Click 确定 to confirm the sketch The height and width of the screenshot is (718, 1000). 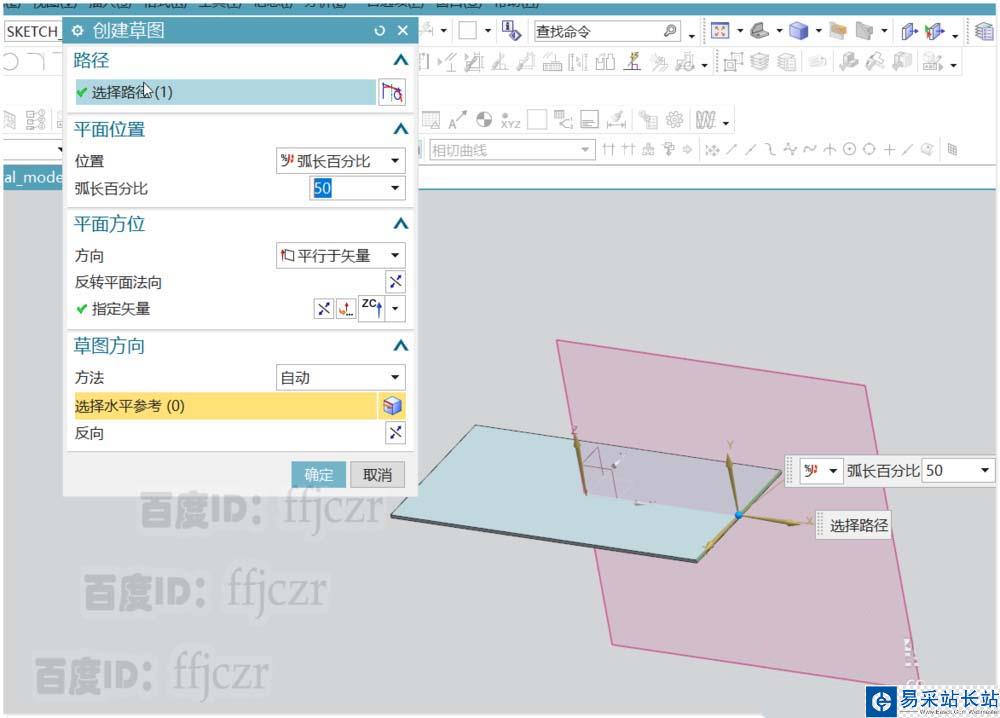click(x=319, y=475)
